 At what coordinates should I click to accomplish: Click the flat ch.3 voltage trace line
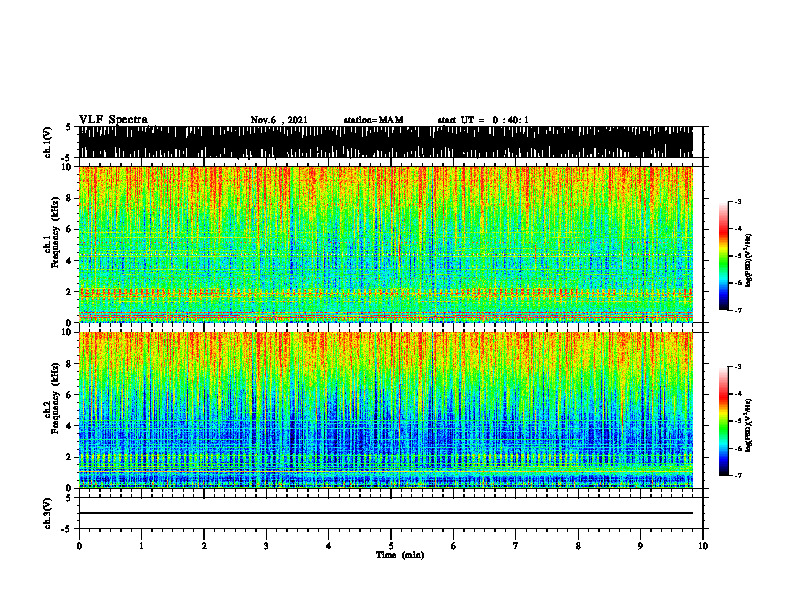(x=386, y=513)
